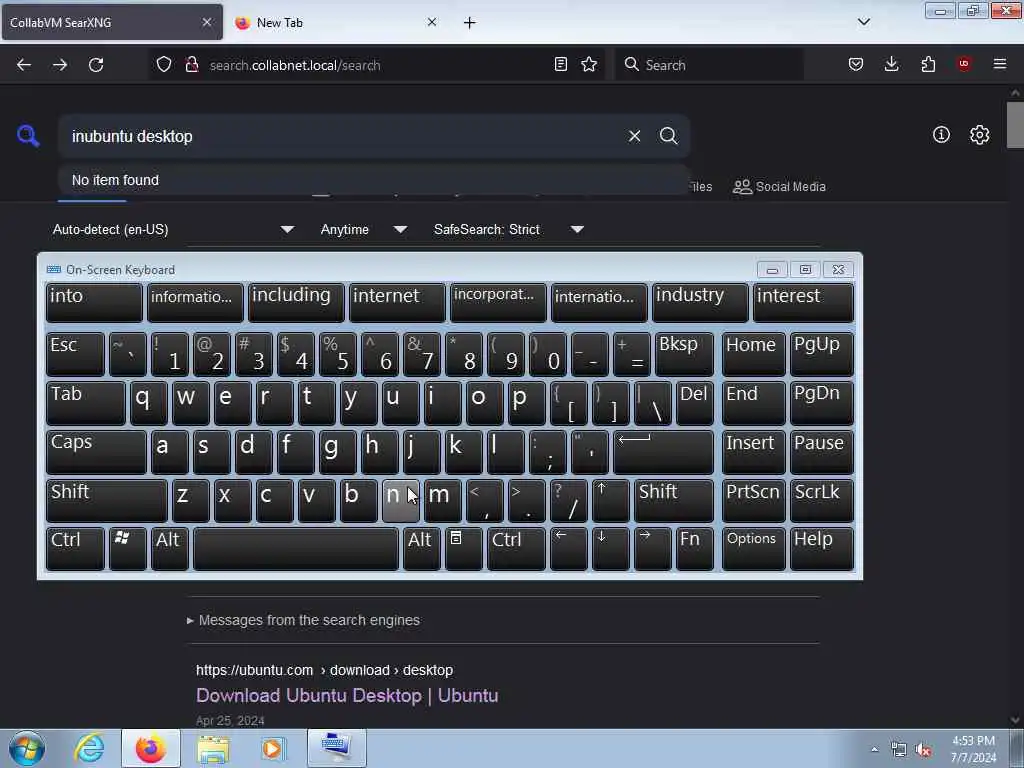Click the ubuntu.com download desktop URL
Viewport: 1024px width, 768px height.
[x=324, y=670]
